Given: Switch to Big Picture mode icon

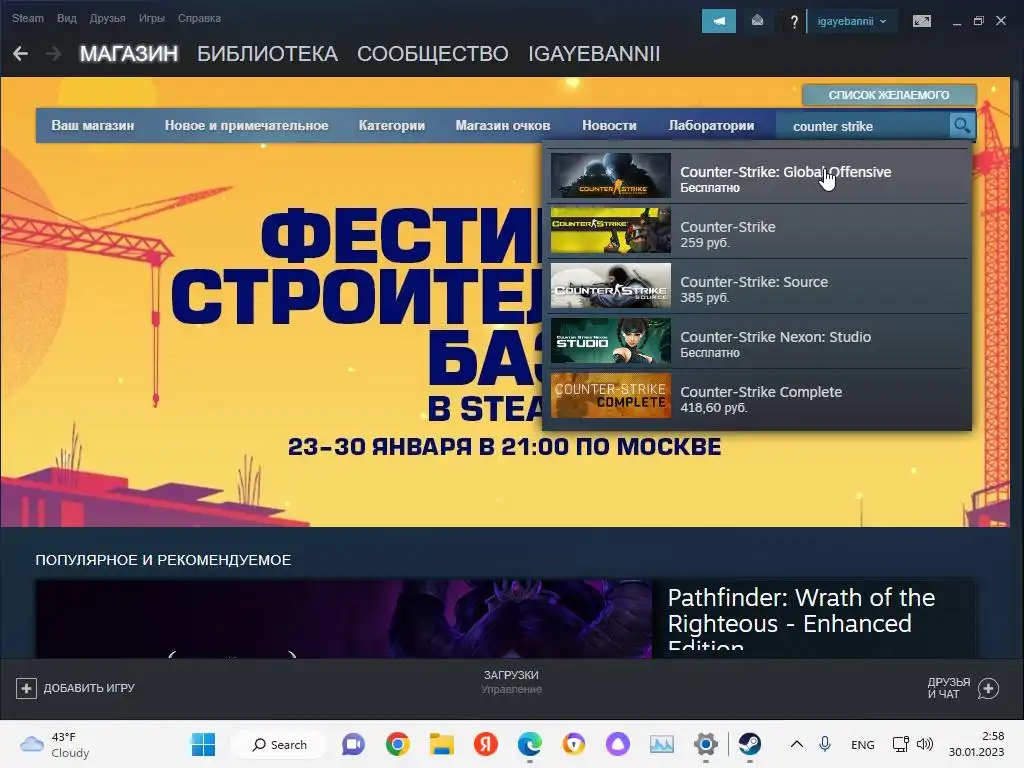Looking at the screenshot, I should 921,21.
